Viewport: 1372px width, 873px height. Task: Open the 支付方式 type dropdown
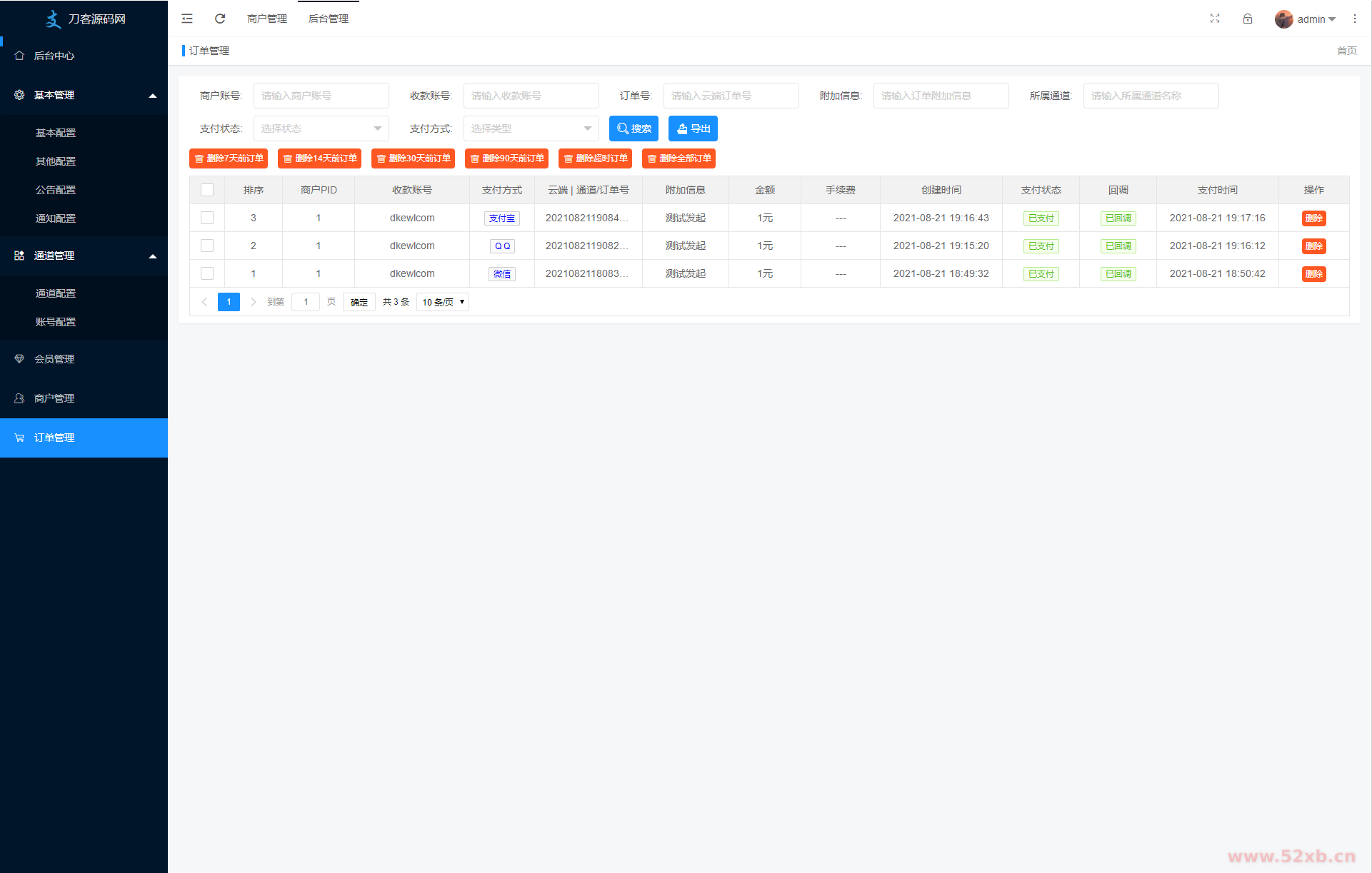531,128
